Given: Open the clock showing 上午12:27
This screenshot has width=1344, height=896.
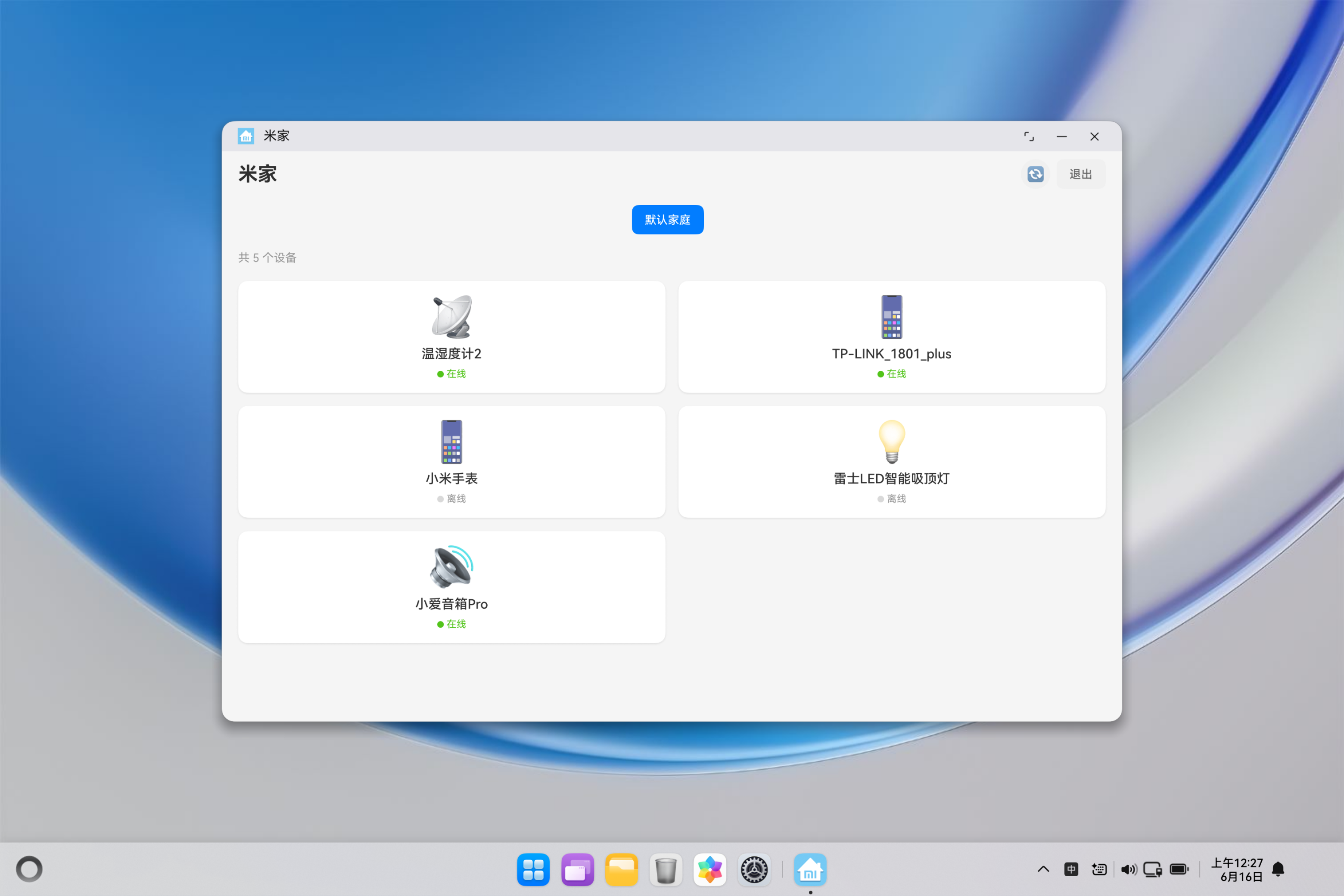Looking at the screenshot, I should point(1237,869).
